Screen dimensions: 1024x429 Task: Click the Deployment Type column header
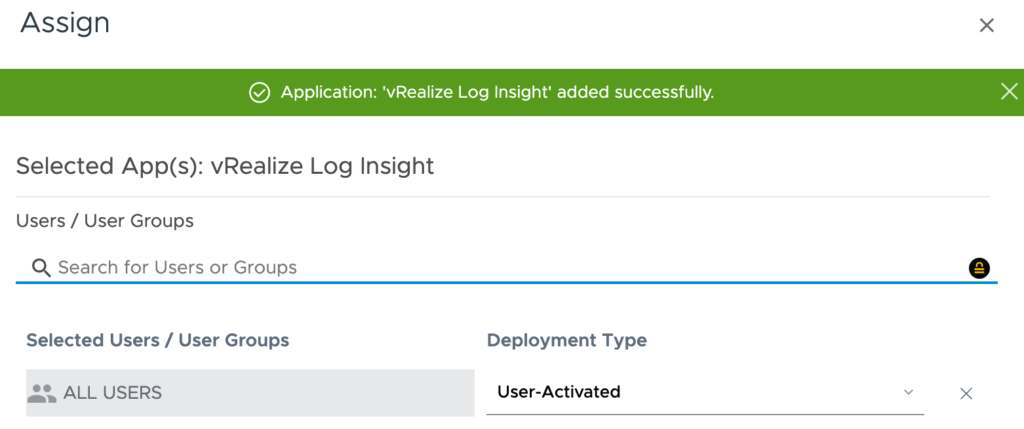point(566,340)
